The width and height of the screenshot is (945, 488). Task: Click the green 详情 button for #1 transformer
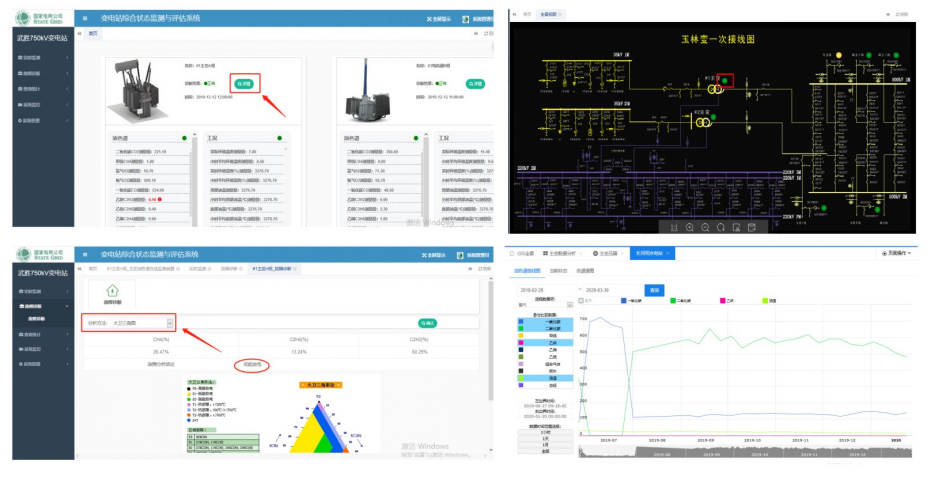pos(245,84)
